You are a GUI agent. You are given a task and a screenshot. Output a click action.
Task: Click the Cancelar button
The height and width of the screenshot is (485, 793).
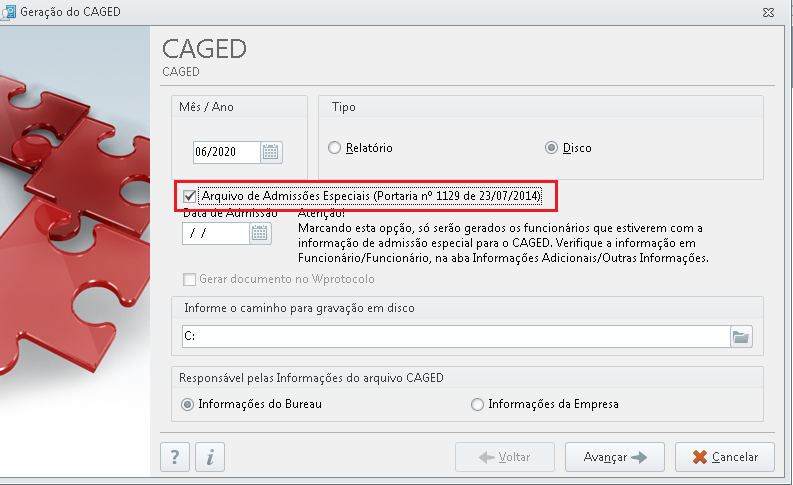(725, 457)
